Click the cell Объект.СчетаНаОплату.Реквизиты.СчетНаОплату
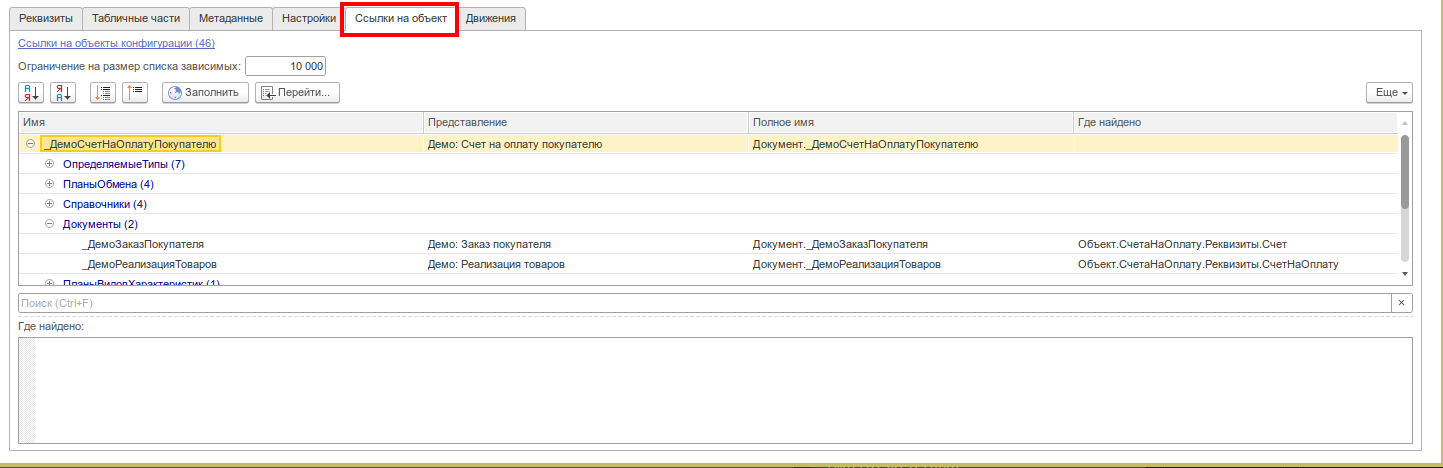The image size is (1443, 468). [1236, 264]
